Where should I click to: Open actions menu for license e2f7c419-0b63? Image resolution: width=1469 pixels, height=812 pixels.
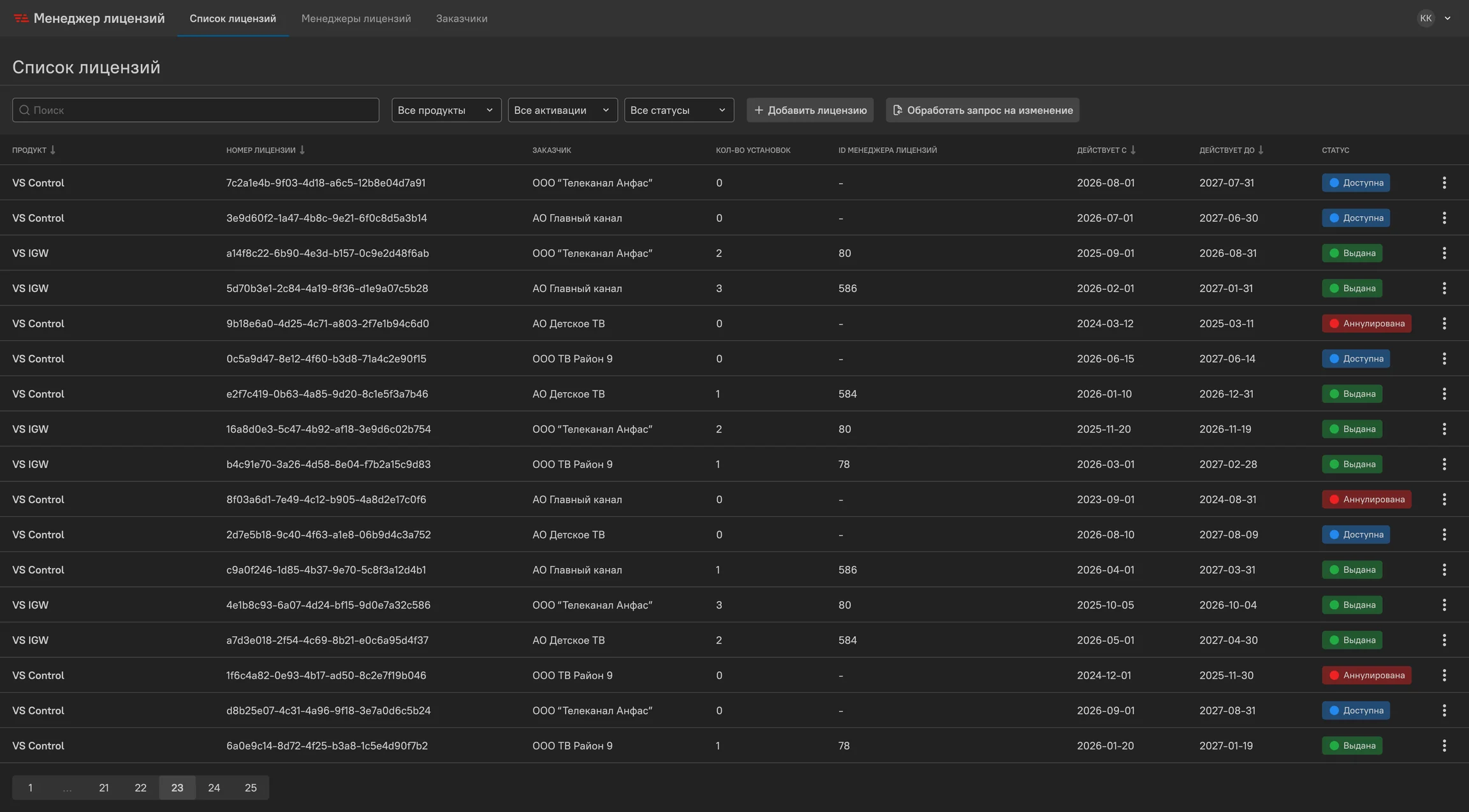(1444, 394)
